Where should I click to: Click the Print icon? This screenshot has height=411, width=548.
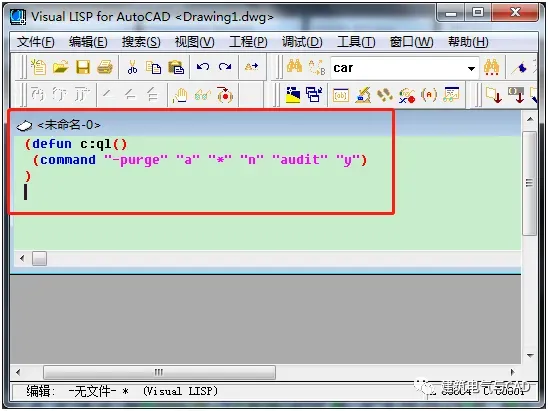pos(105,67)
